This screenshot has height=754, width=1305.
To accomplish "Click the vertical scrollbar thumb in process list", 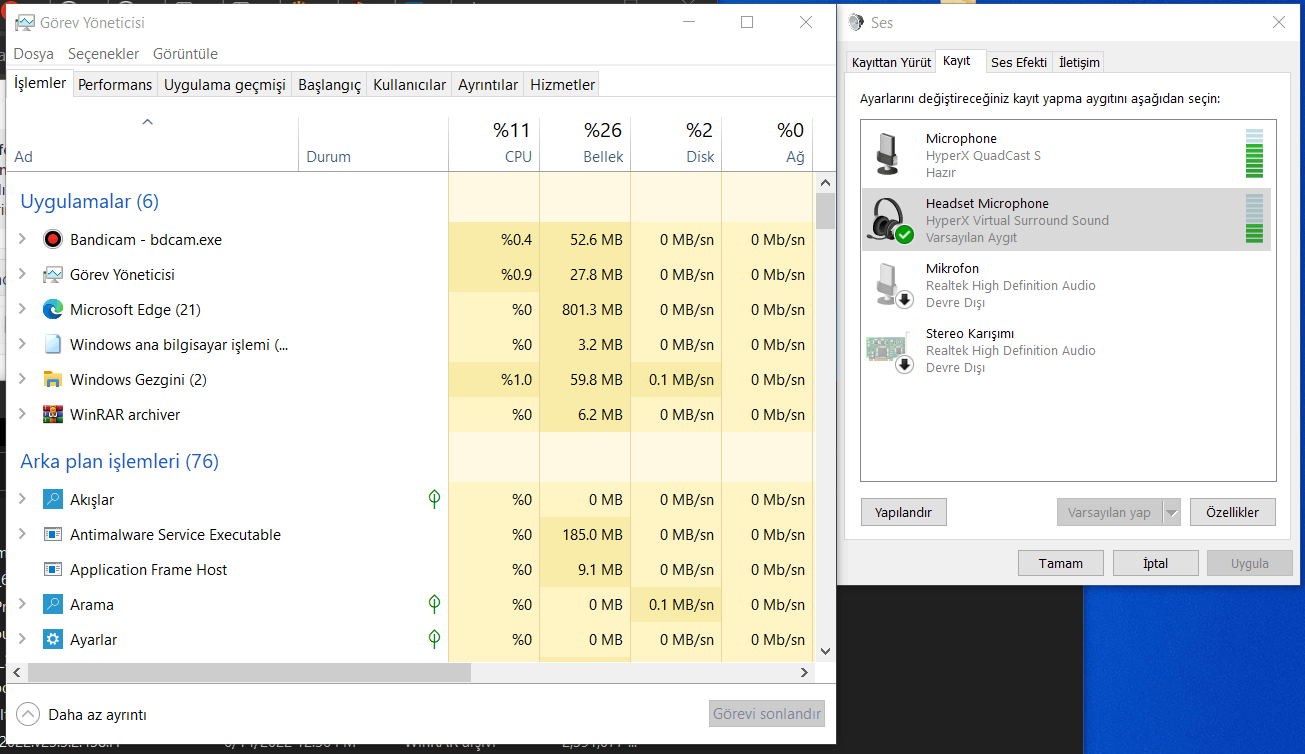I will click(825, 211).
